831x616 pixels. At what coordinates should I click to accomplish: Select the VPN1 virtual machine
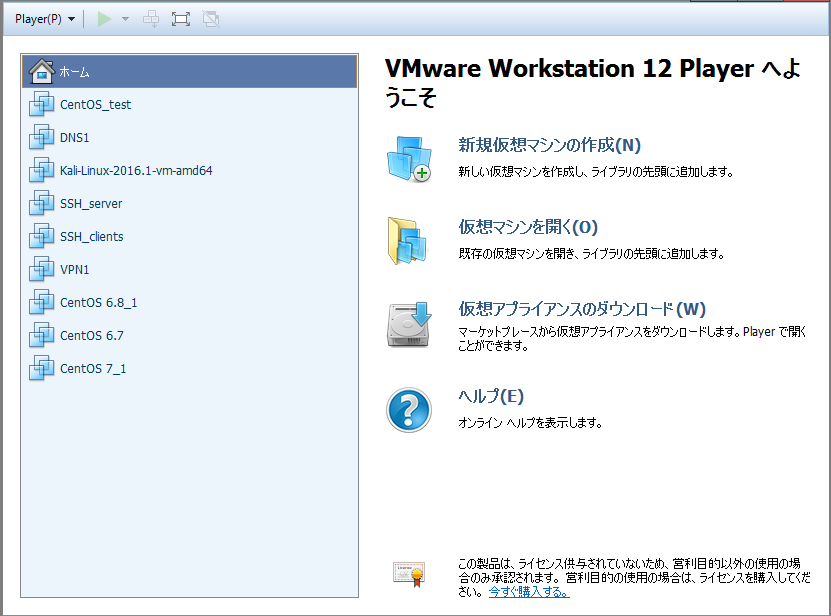click(190, 269)
